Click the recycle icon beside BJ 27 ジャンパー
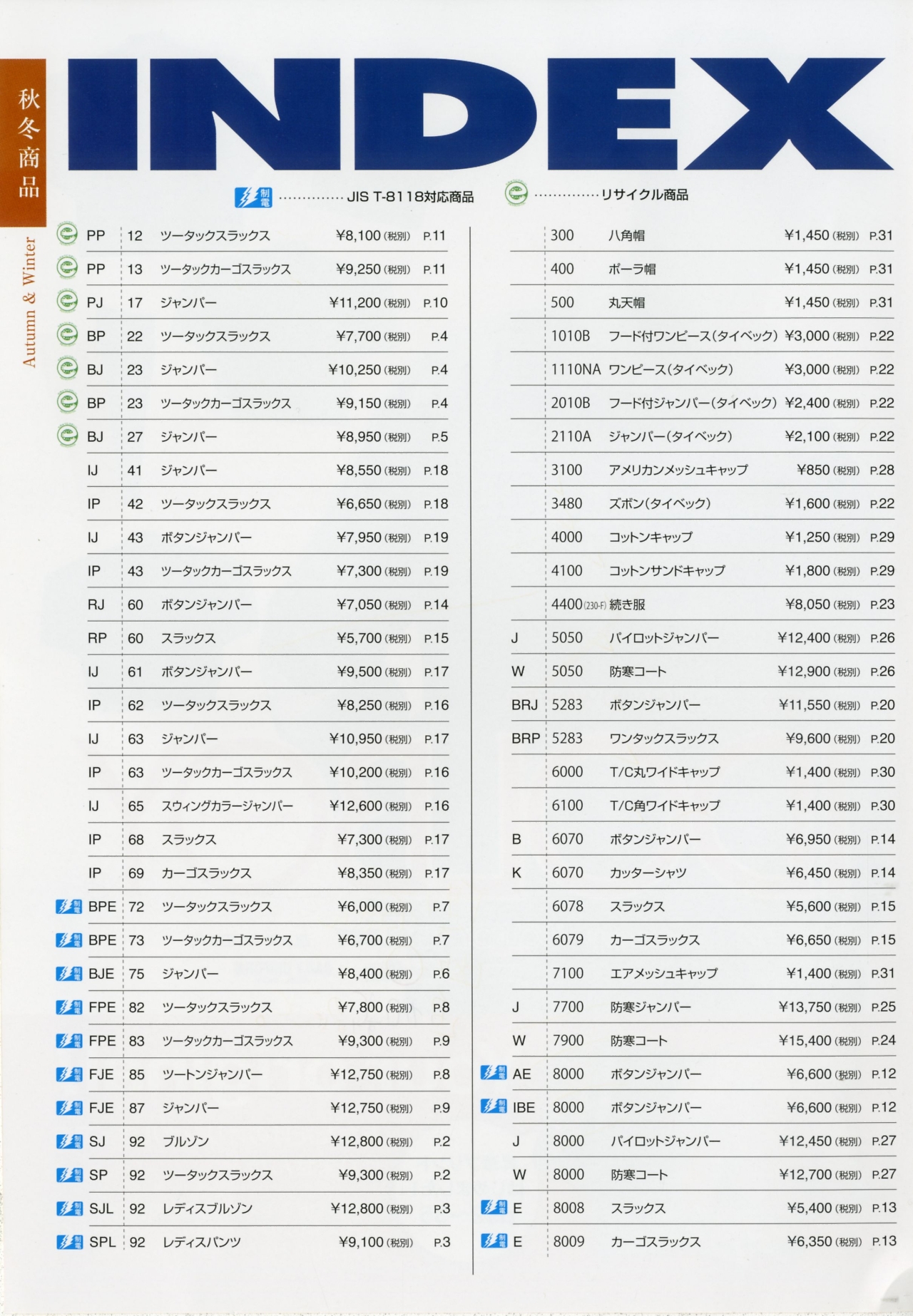Viewport: 913px width, 1316px height. (x=67, y=436)
